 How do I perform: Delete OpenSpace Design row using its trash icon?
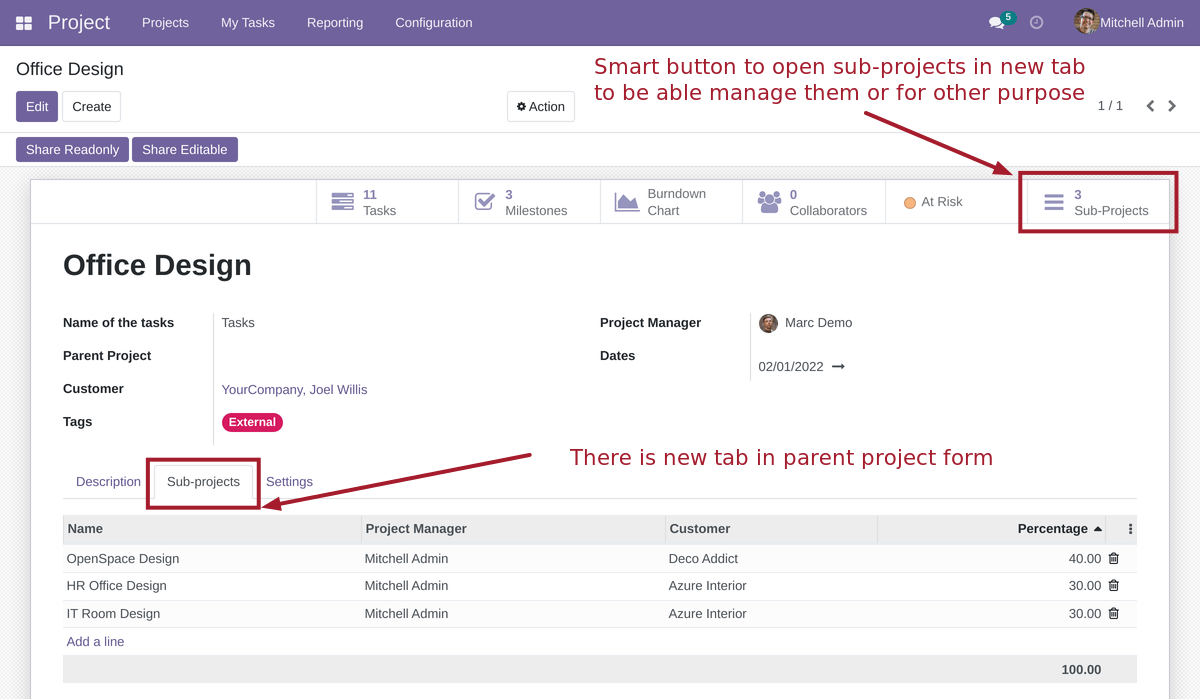coord(1113,558)
